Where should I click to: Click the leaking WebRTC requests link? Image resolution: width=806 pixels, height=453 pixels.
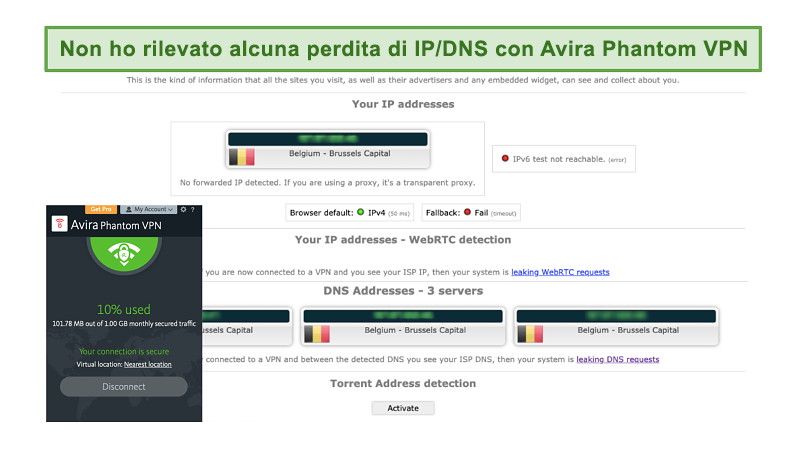pyautogui.click(x=560, y=272)
